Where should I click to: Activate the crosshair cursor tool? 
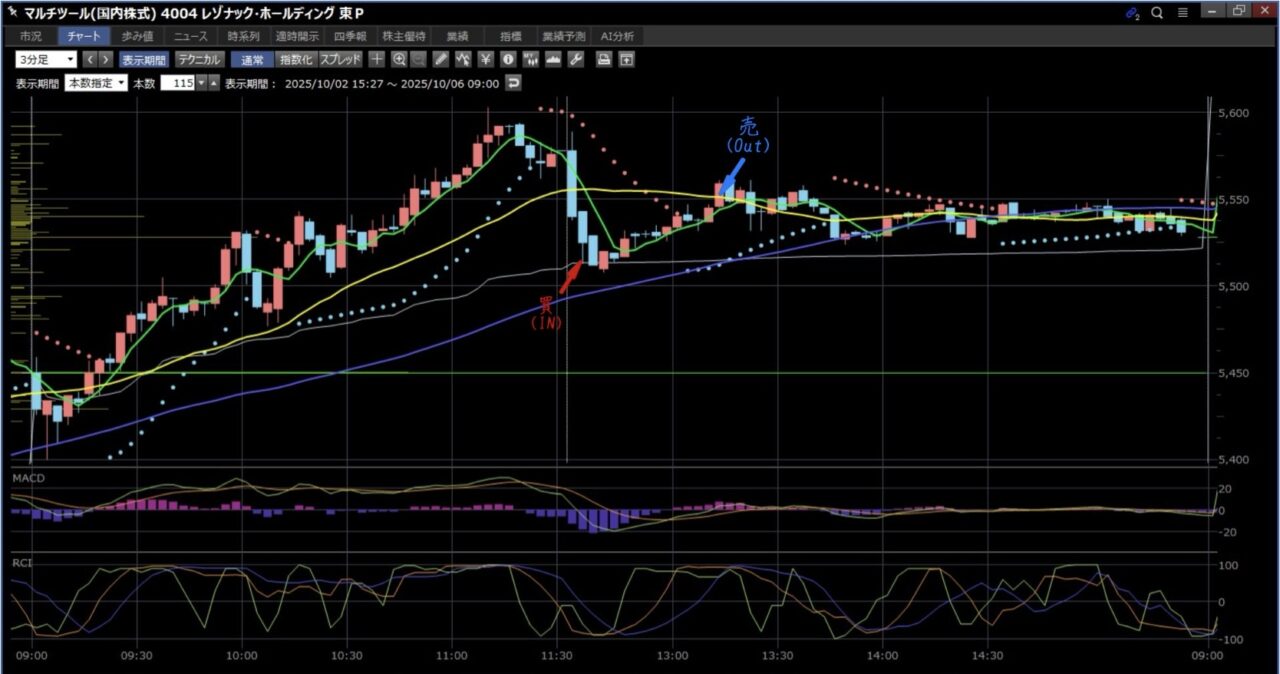pos(377,59)
